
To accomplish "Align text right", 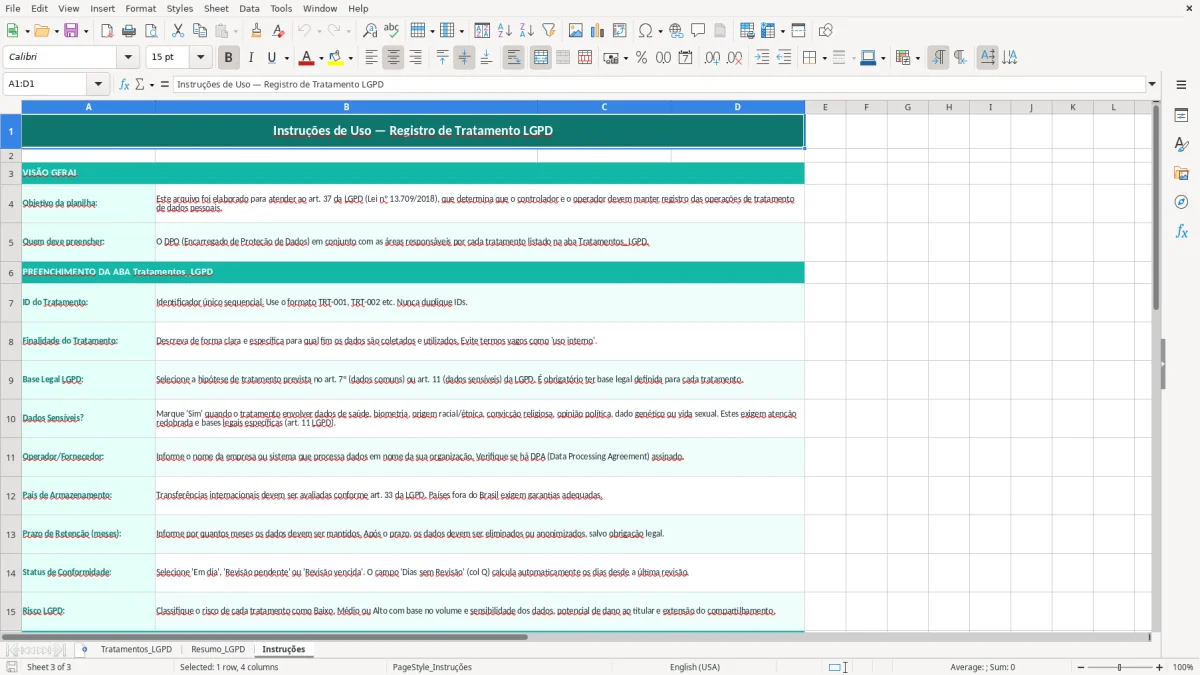I will (x=415, y=58).
